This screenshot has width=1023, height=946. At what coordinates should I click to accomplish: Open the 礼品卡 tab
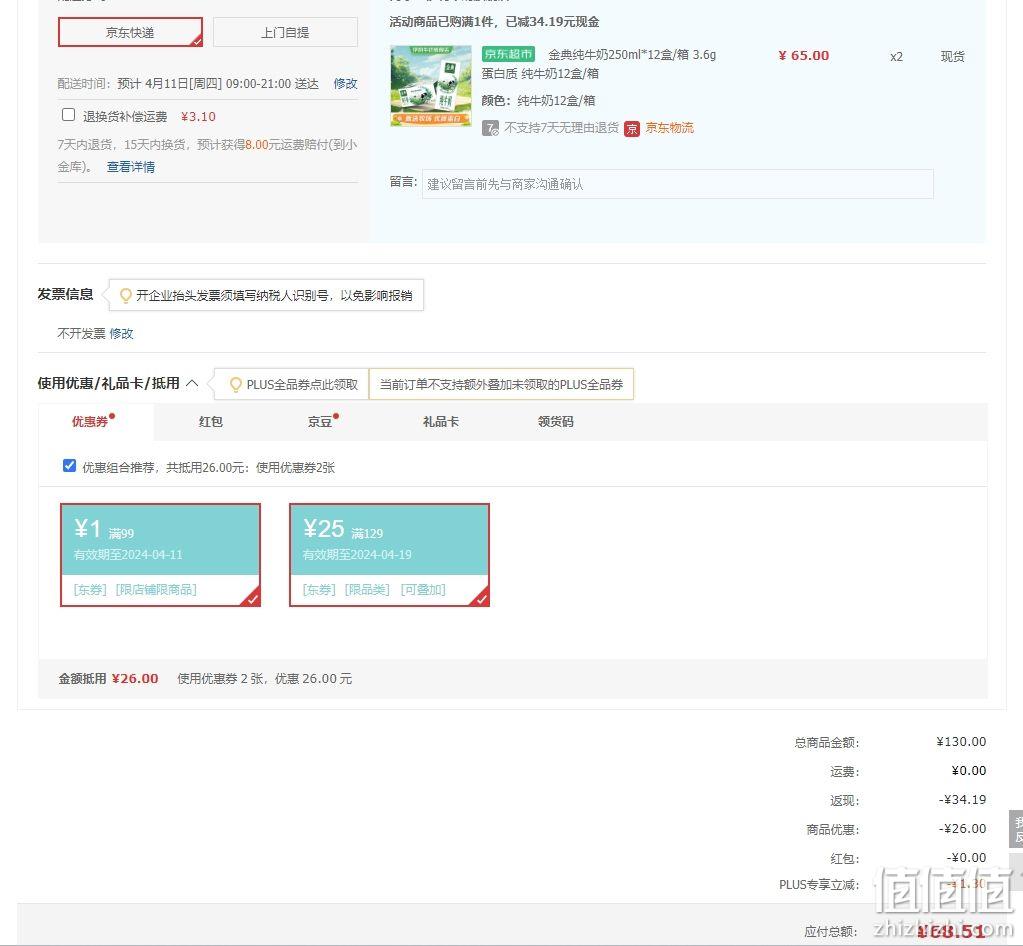click(x=440, y=421)
